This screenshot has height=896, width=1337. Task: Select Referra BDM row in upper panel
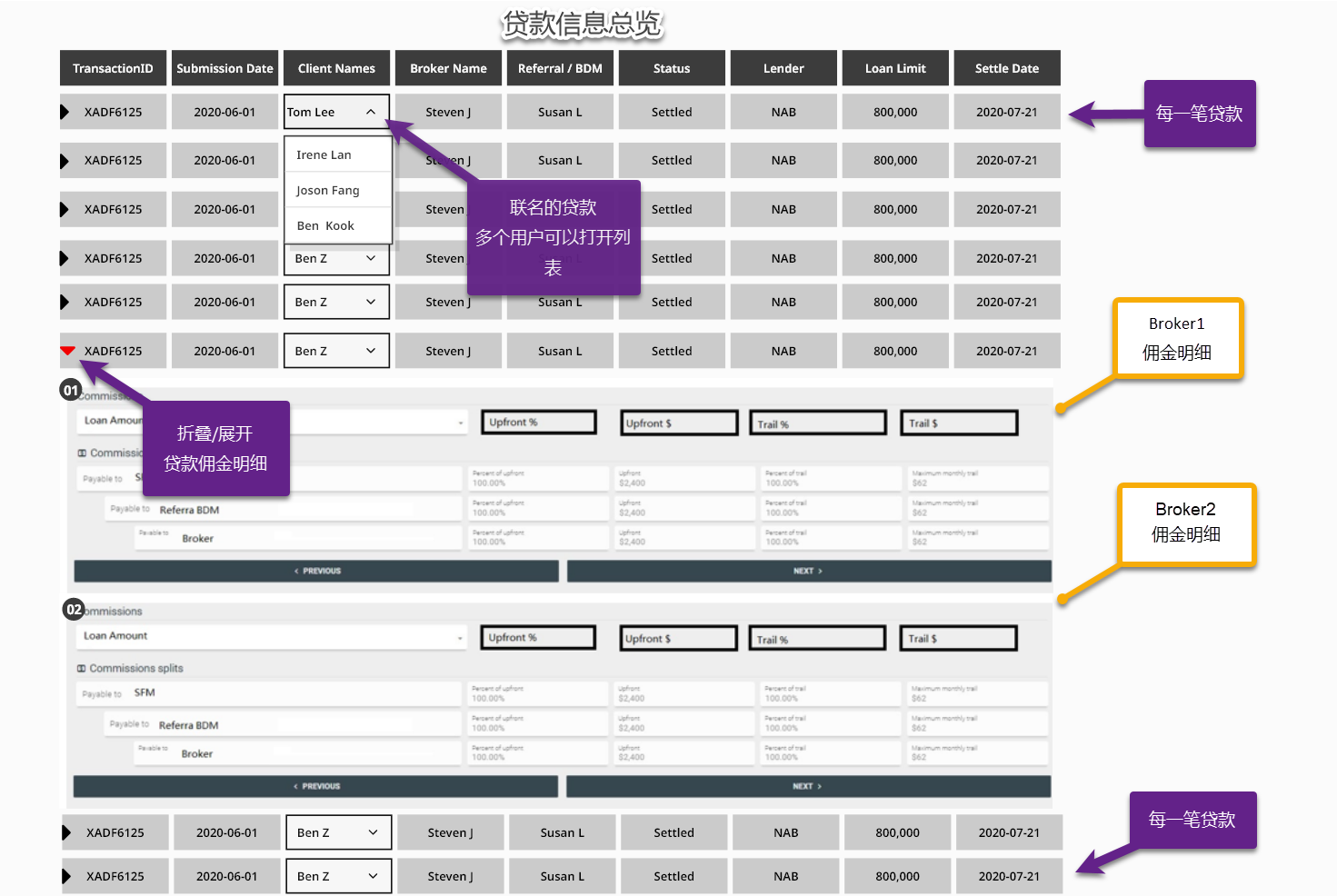pos(284,509)
